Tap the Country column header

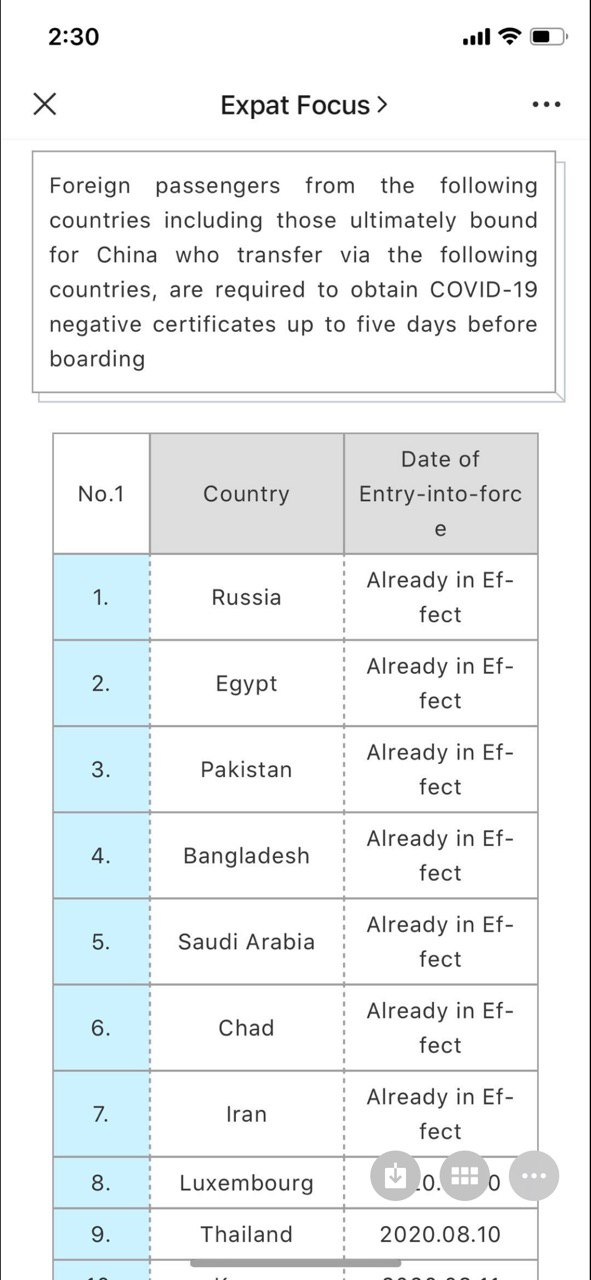pos(247,493)
